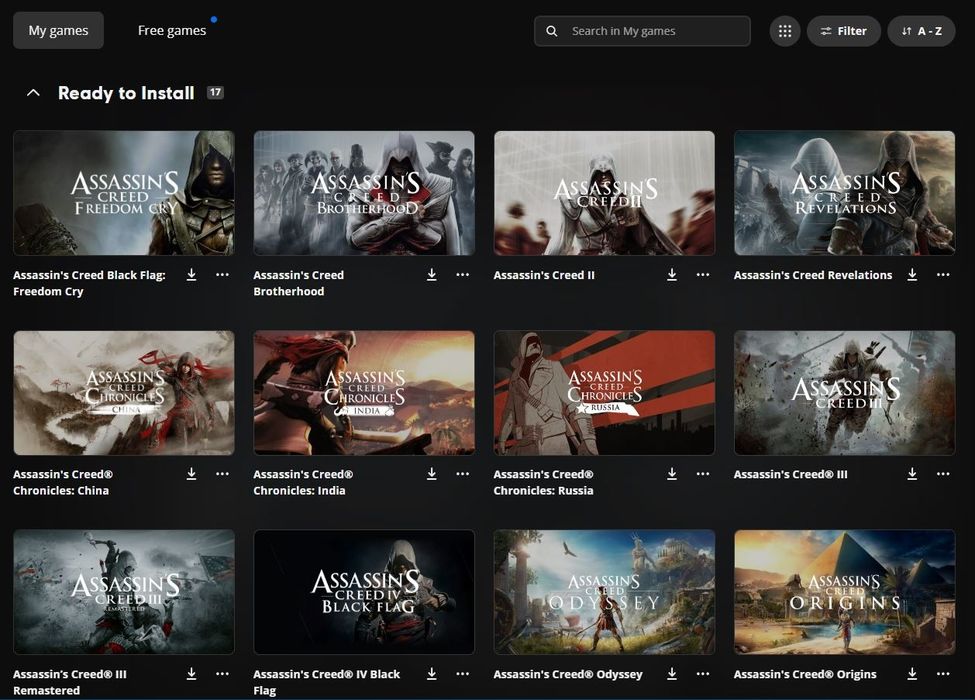The width and height of the screenshot is (975, 700).
Task: Open more options for Brotherhood
Action: (463, 275)
